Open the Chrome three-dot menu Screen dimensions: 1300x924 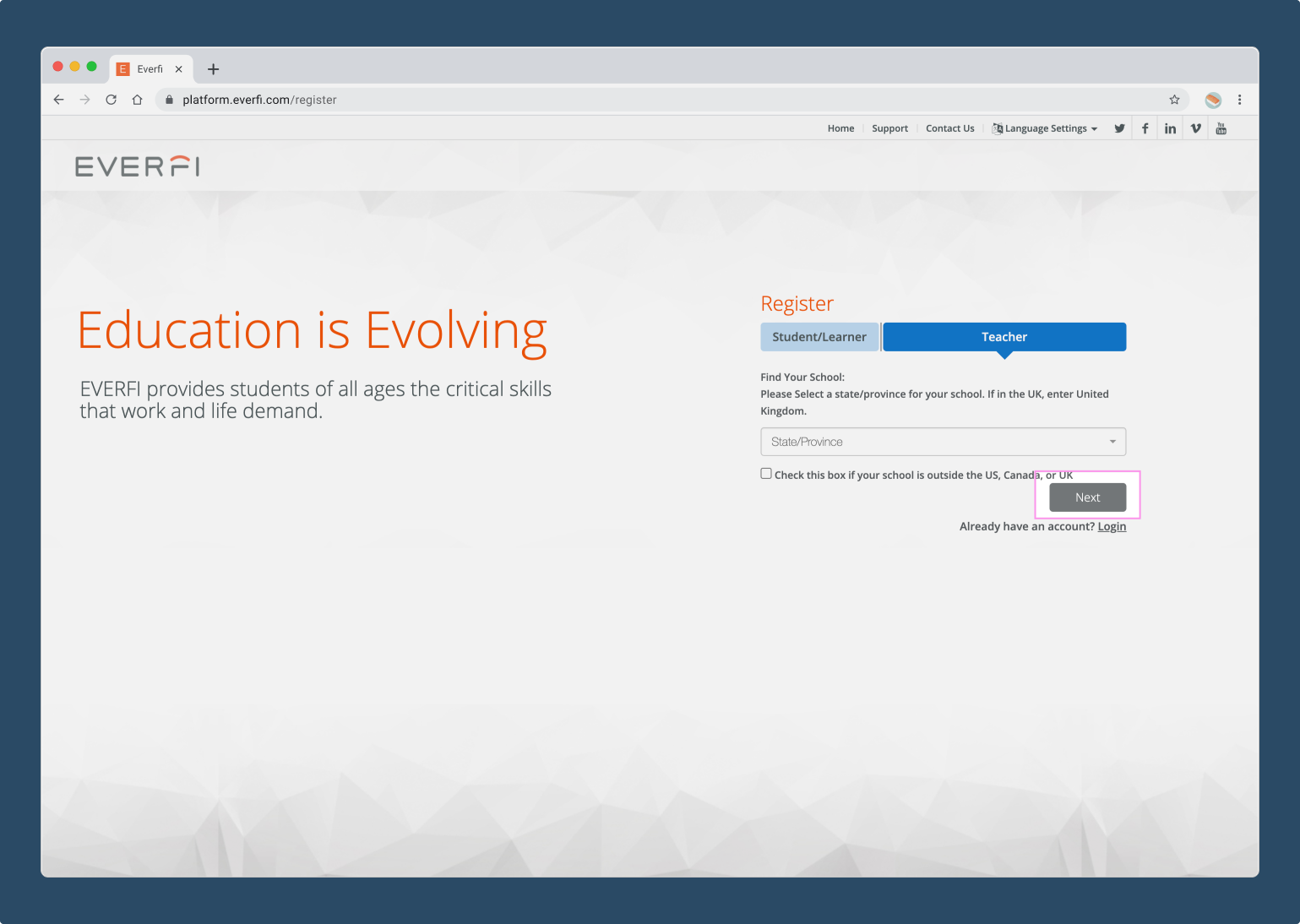[x=1239, y=100]
